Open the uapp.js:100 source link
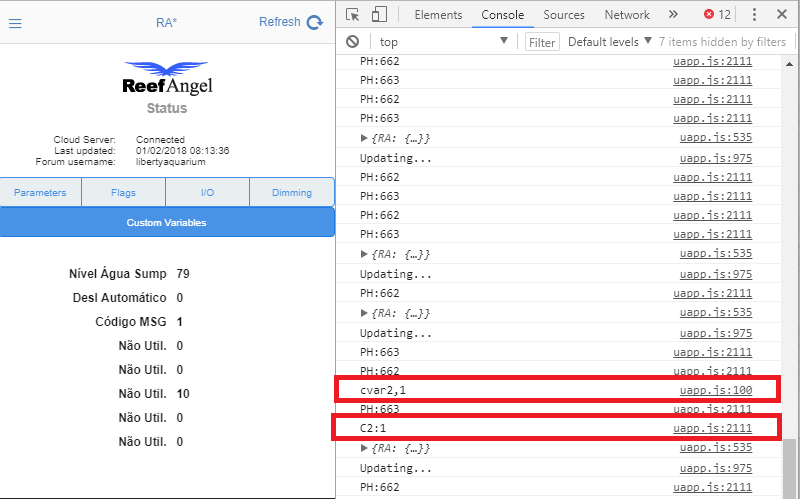 715,390
